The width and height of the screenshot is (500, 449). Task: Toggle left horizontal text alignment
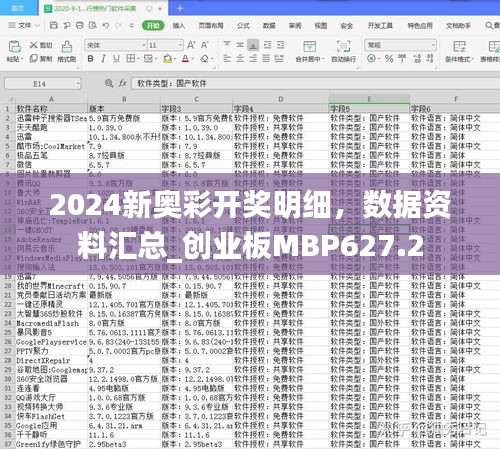(x=227, y=59)
